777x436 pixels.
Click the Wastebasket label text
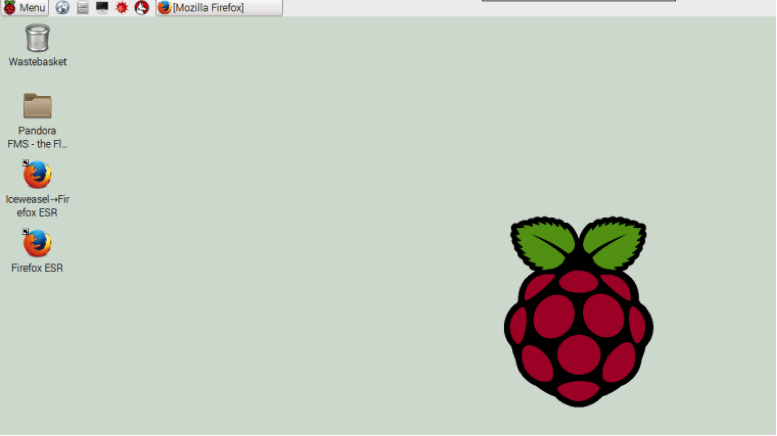38,62
